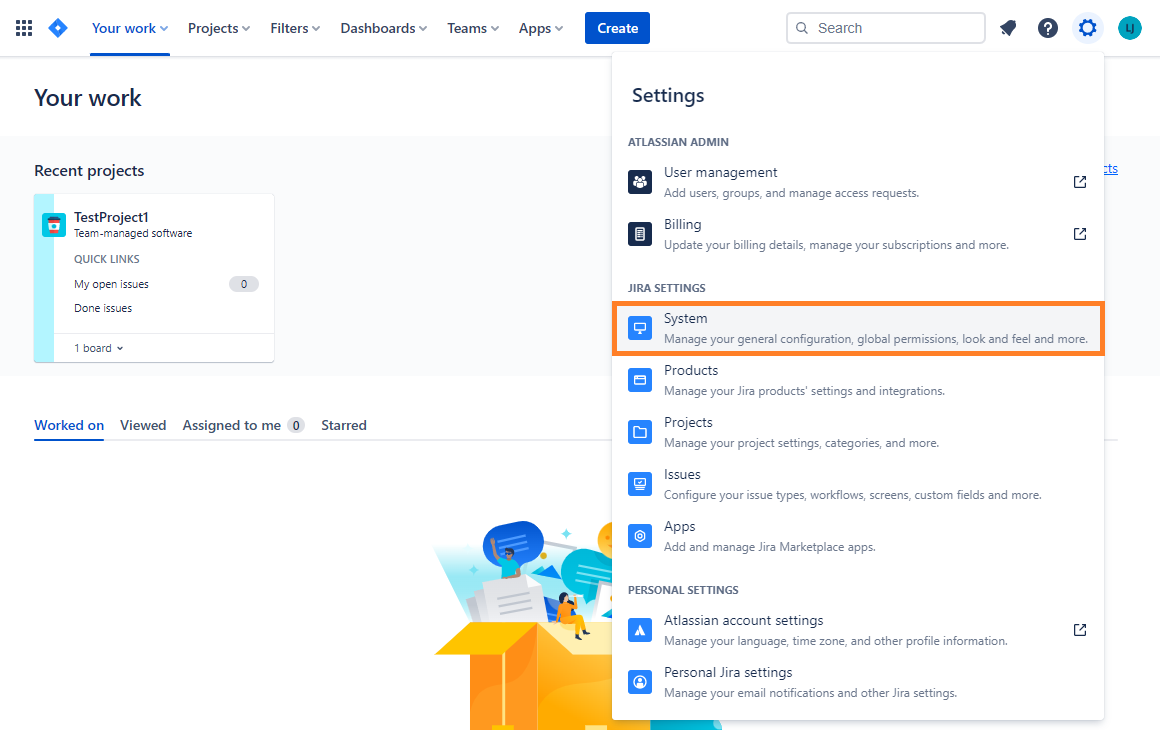Image resolution: width=1160 pixels, height=730 pixels.
Task: Open the app switcher grid icon
Action: click(24, 28)
